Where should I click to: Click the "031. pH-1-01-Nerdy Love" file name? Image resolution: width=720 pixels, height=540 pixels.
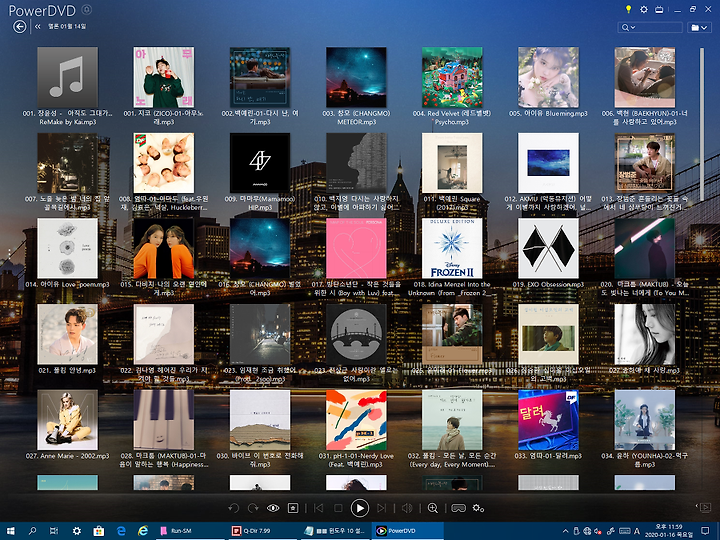click(356, 460)
